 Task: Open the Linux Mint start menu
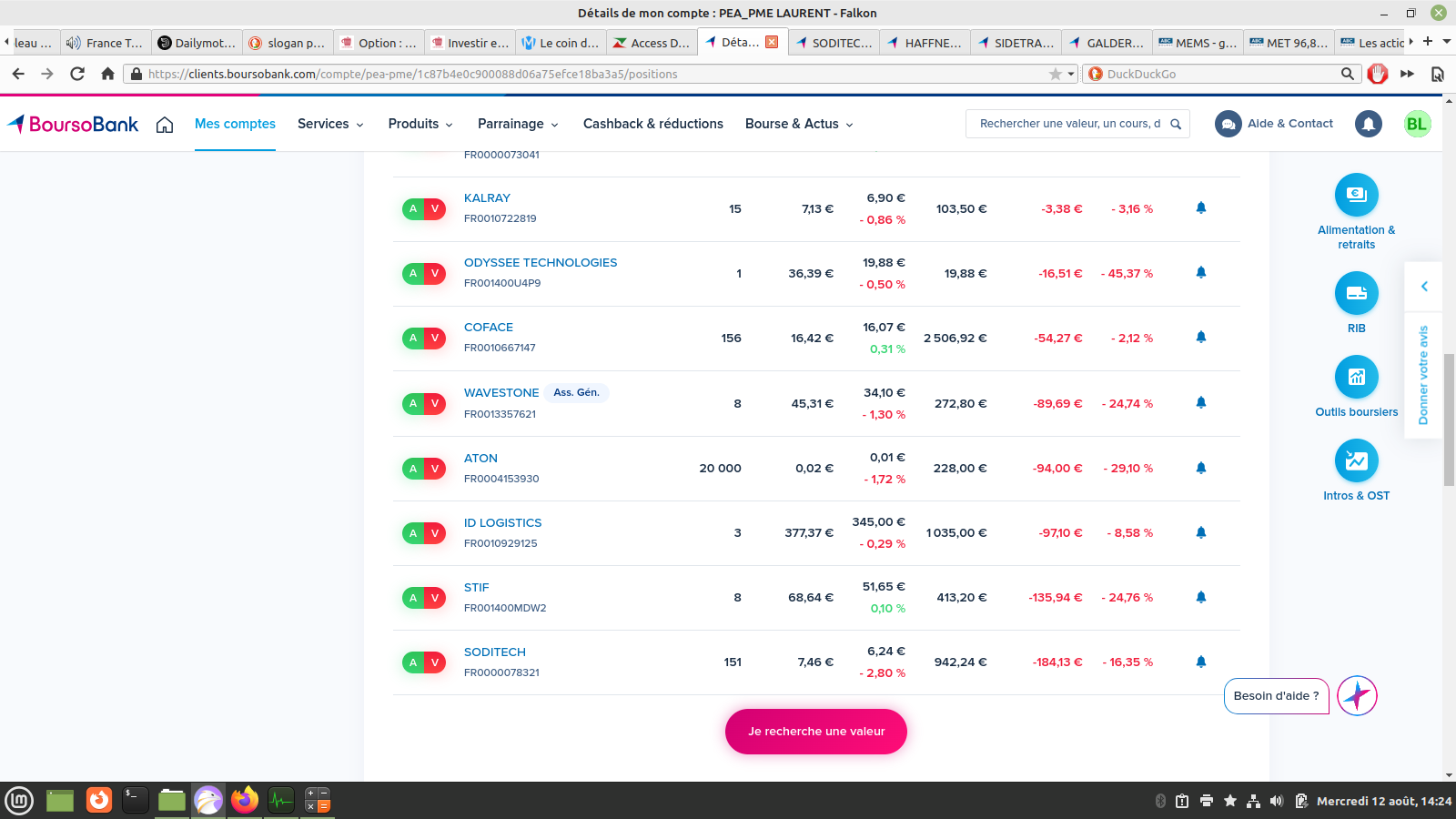(x=19, y=801)
